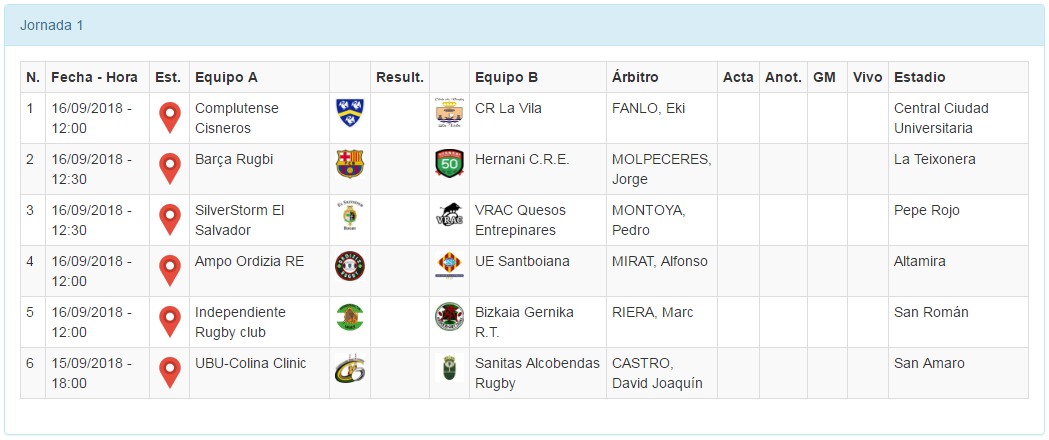
Task: Click the UE Santboiana team name
Action: [x=522, y=261]
